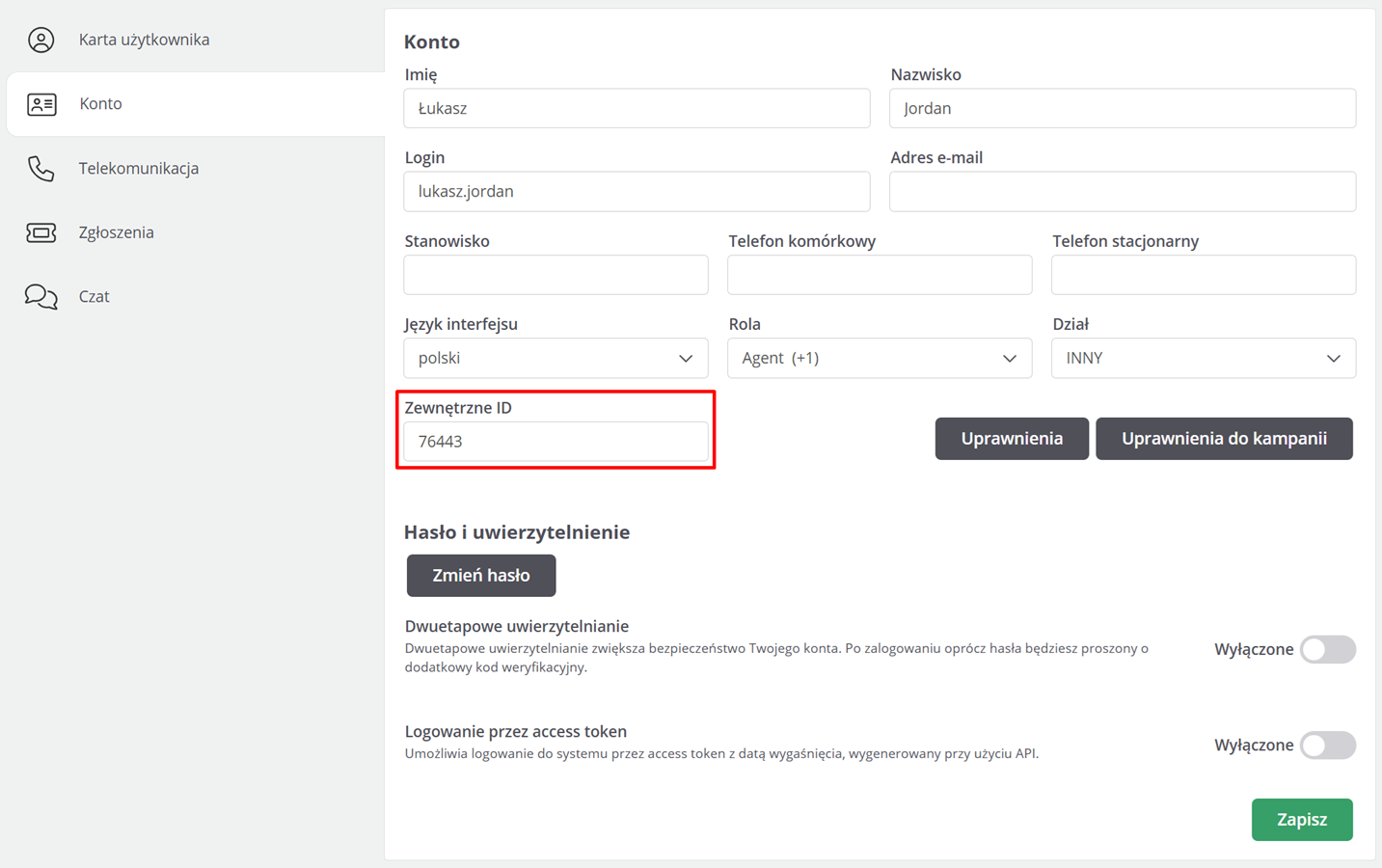The width and height of the screenshot is (1382, 868).
Task: Click the Konto ID card icon
Action: pyautogui.click(x=41, y=104)
